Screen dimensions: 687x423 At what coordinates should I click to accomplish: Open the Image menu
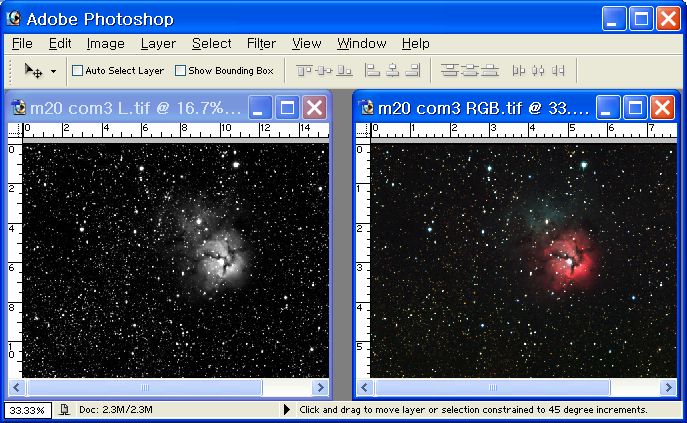(105, 44)
